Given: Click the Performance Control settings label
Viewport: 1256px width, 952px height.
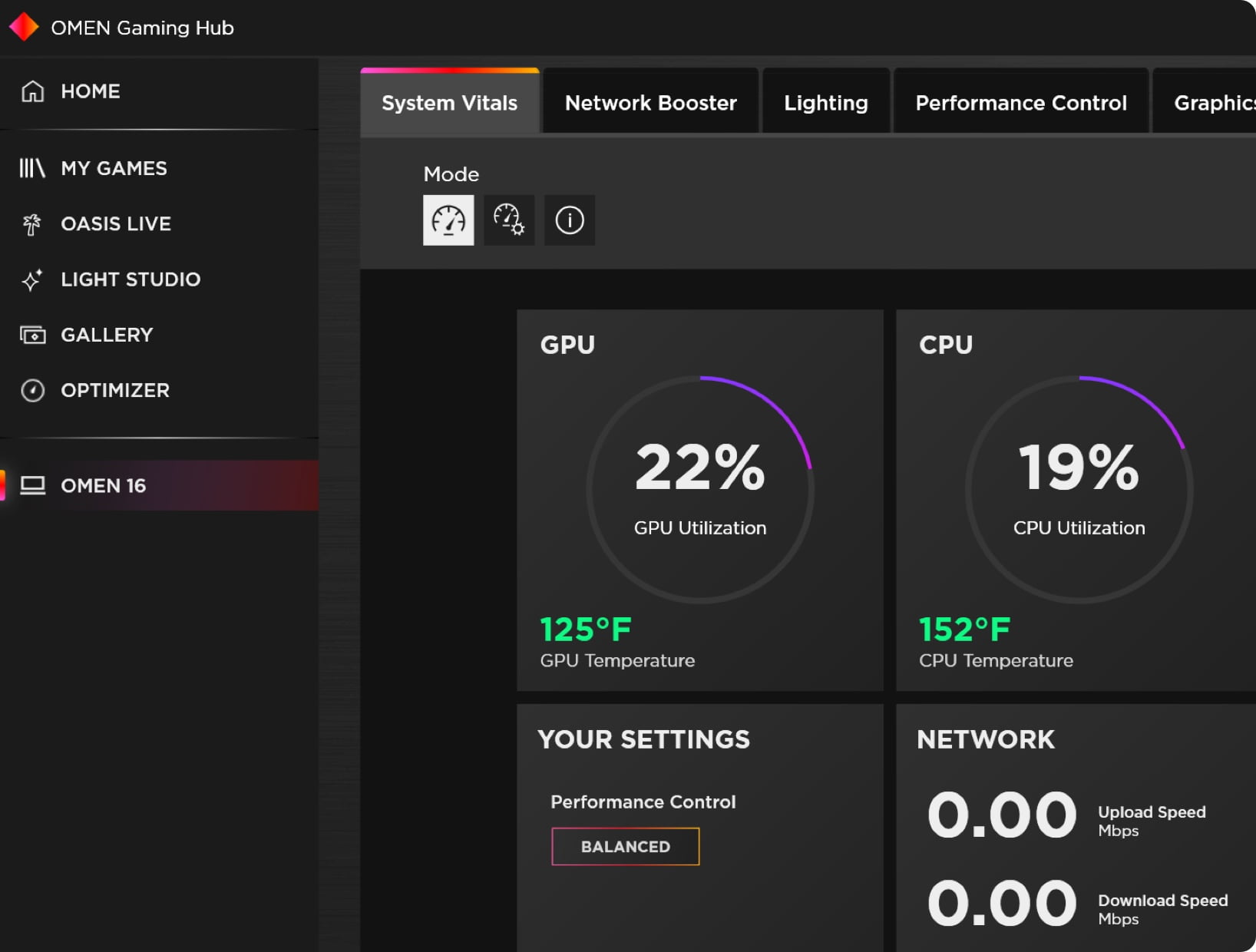Looking at the screenshot, I should click(643, 802).
